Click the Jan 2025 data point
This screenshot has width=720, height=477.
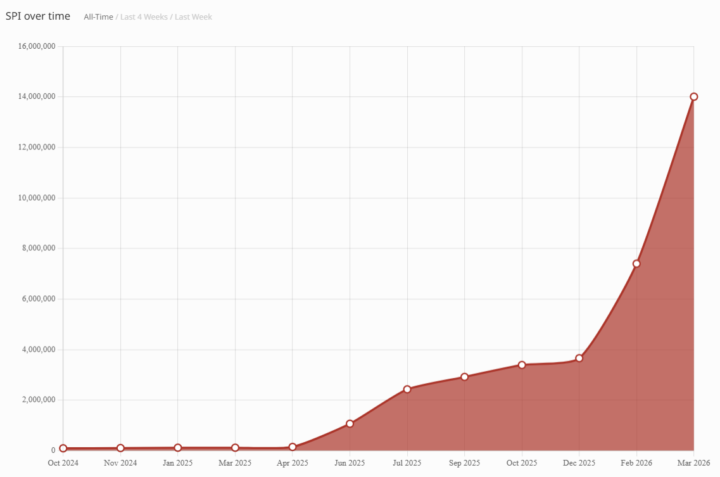coord(178,448)
